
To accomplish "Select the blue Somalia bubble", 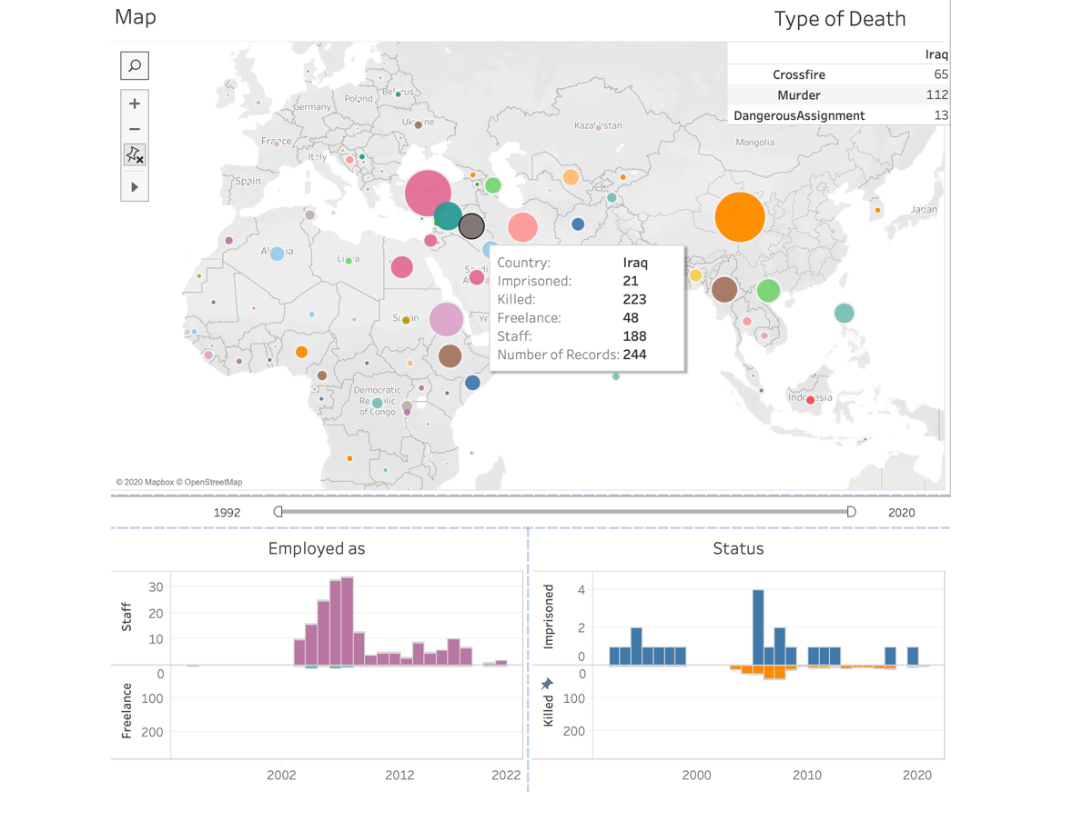I will pyautogui.click(x=472, y=382).
